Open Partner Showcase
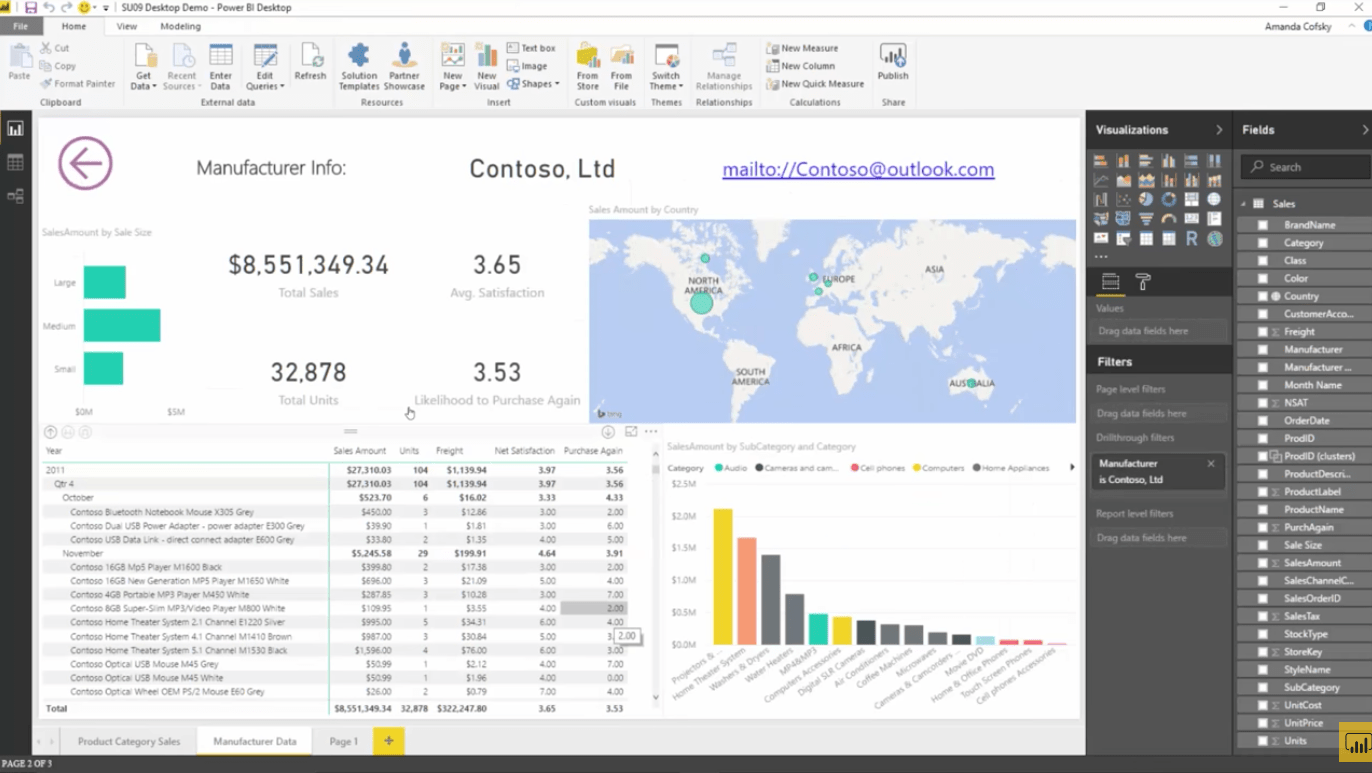Screen dimensions: 1372x773 [x=404, y=66]
